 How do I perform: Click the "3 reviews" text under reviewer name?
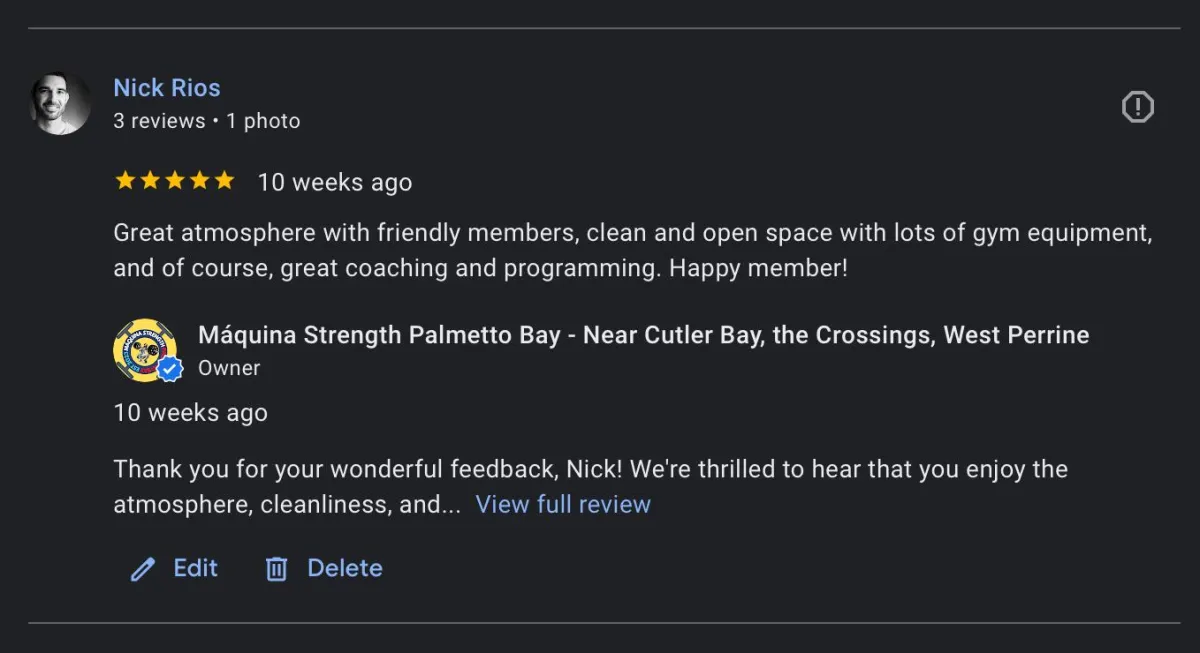tap(158, 121)
